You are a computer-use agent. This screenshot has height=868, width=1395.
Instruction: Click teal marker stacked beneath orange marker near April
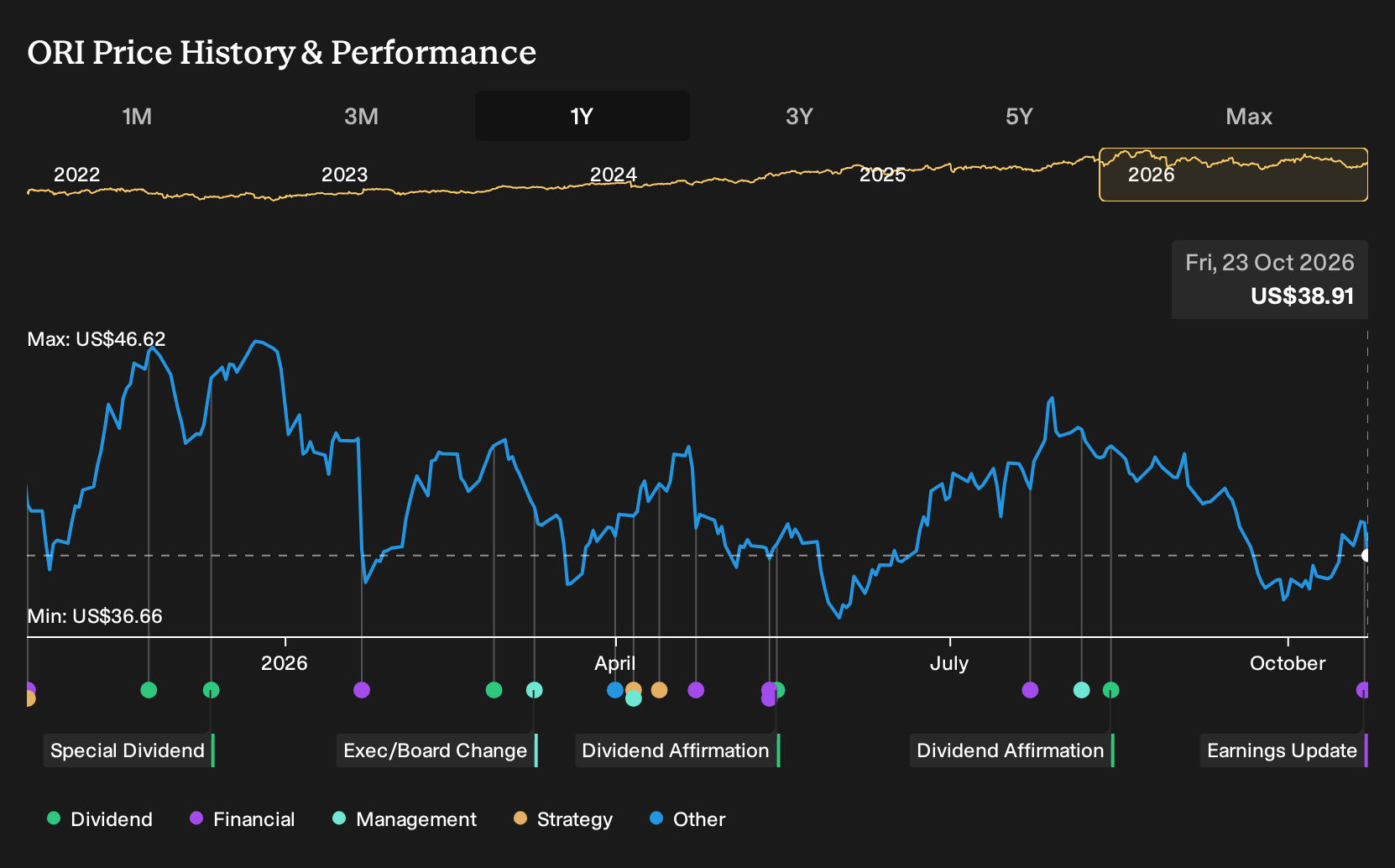click(x=634, y=699)
